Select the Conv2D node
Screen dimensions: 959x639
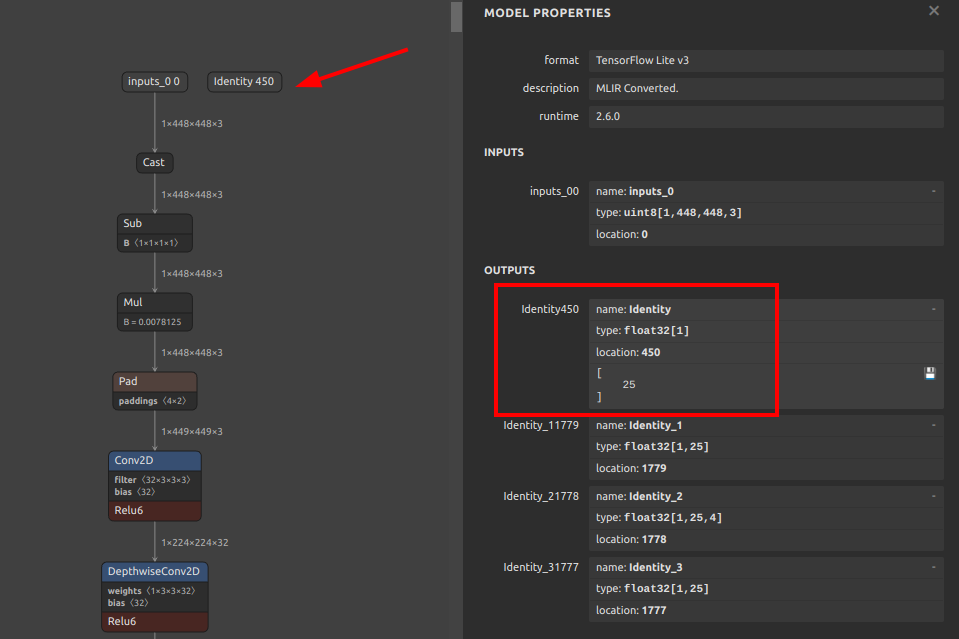click(x=154, y=460)
